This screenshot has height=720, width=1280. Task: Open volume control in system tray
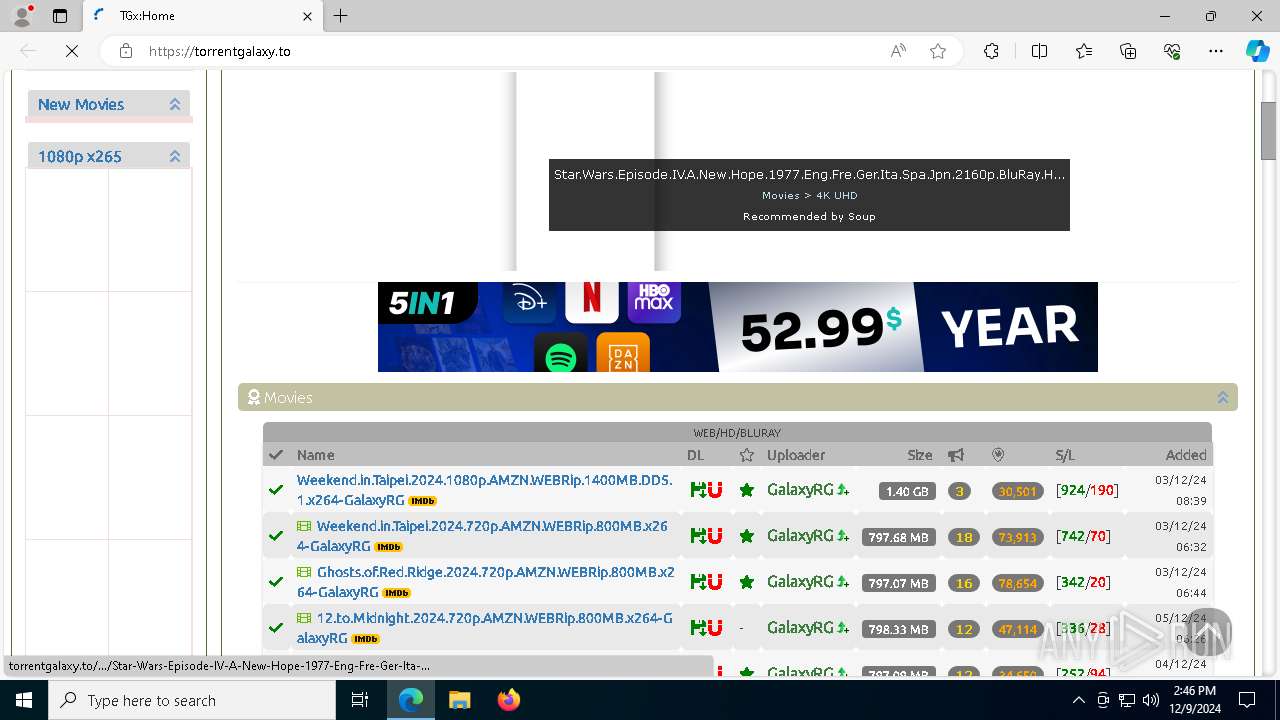[1151, 700]
